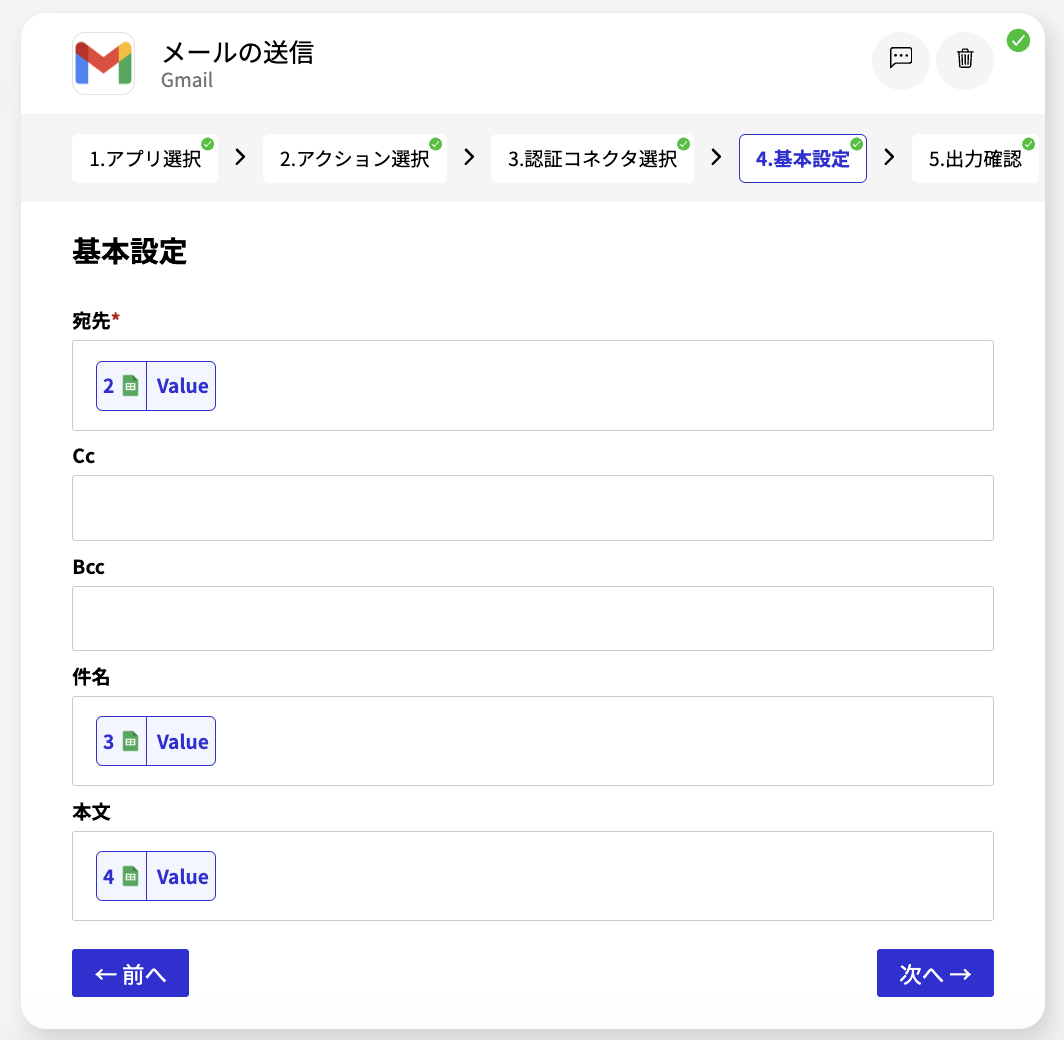1064x1040 pixels.
Task: Click the trash delete icon
Action: 965,60
